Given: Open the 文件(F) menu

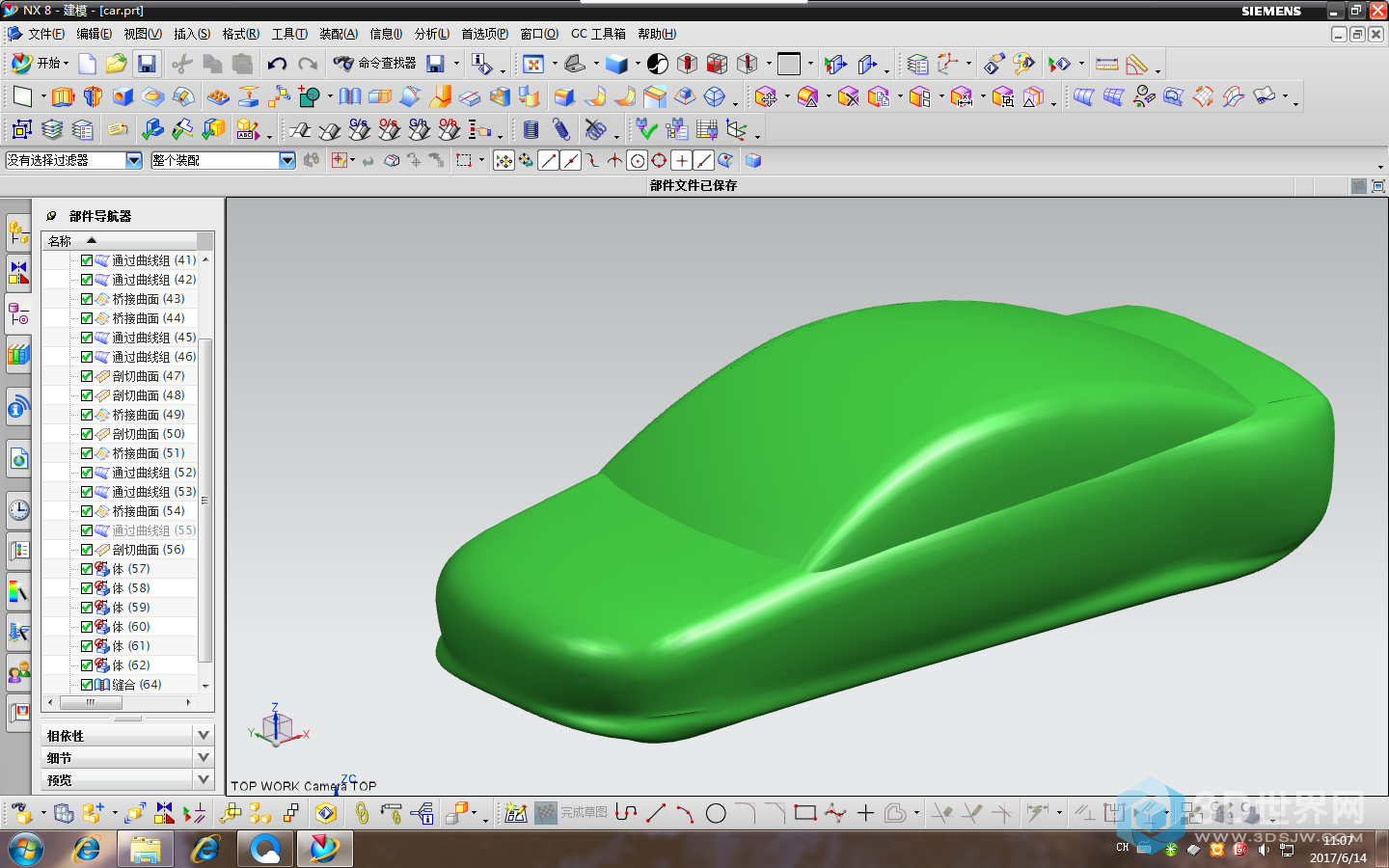Looking at the screenshot, I should click(45, 34).
